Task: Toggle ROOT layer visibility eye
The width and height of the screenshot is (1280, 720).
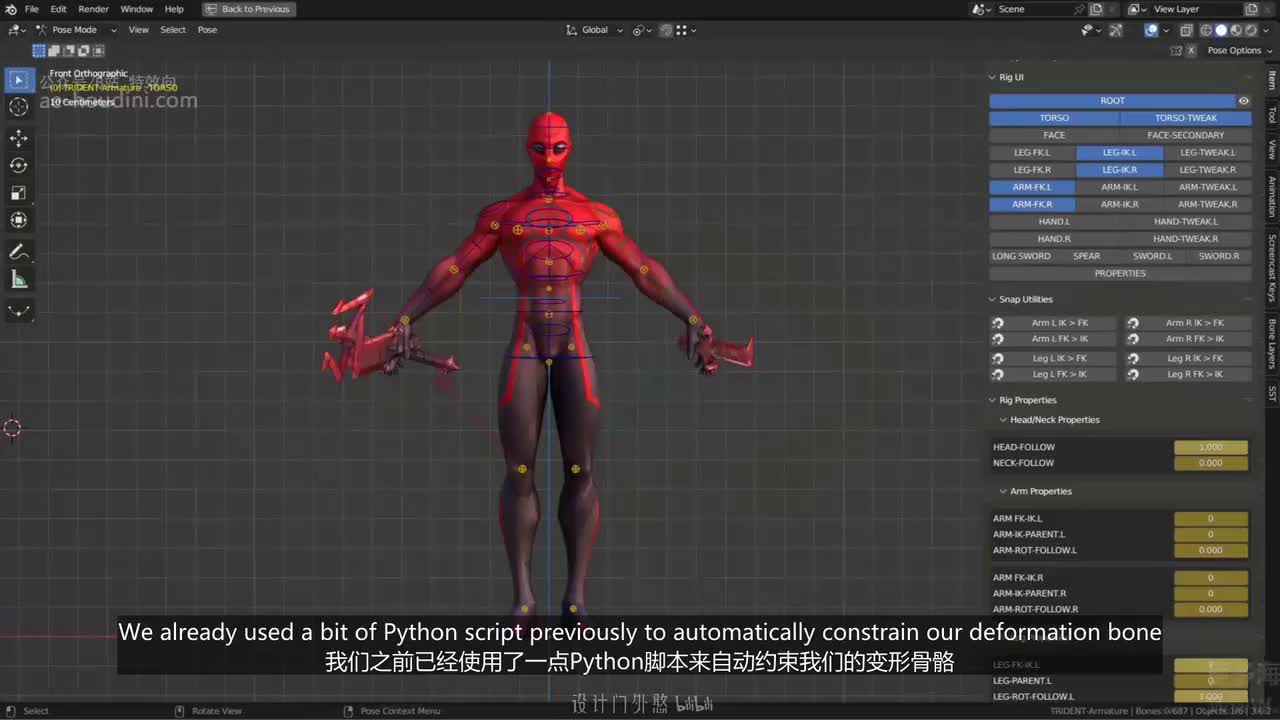Action: (x=1244, y=101)
